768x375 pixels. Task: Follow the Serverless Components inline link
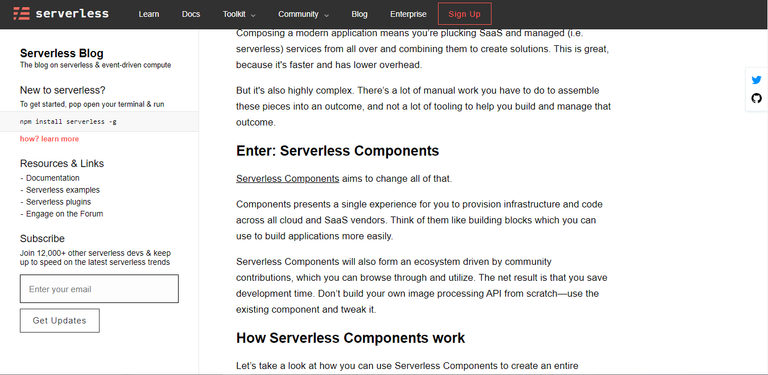click(x=288, y=179)
